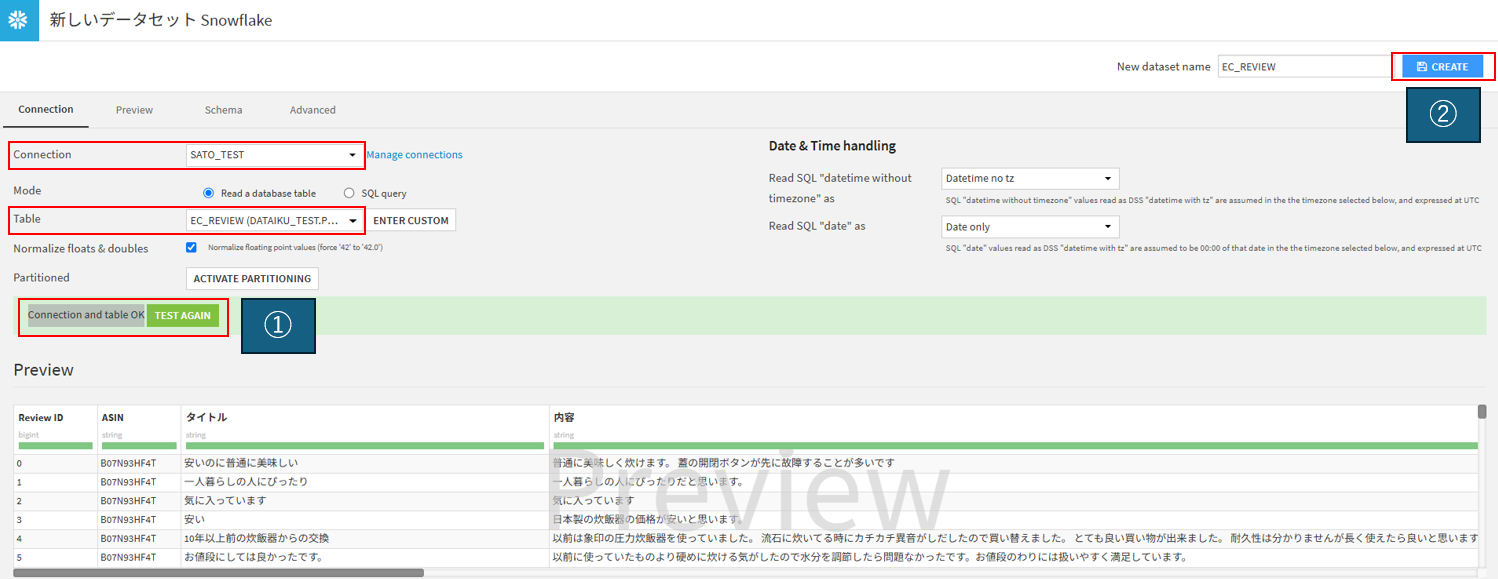1498x579 pixels.
Task: Open the Datetime no tz dropdown
Action: 1030,179
